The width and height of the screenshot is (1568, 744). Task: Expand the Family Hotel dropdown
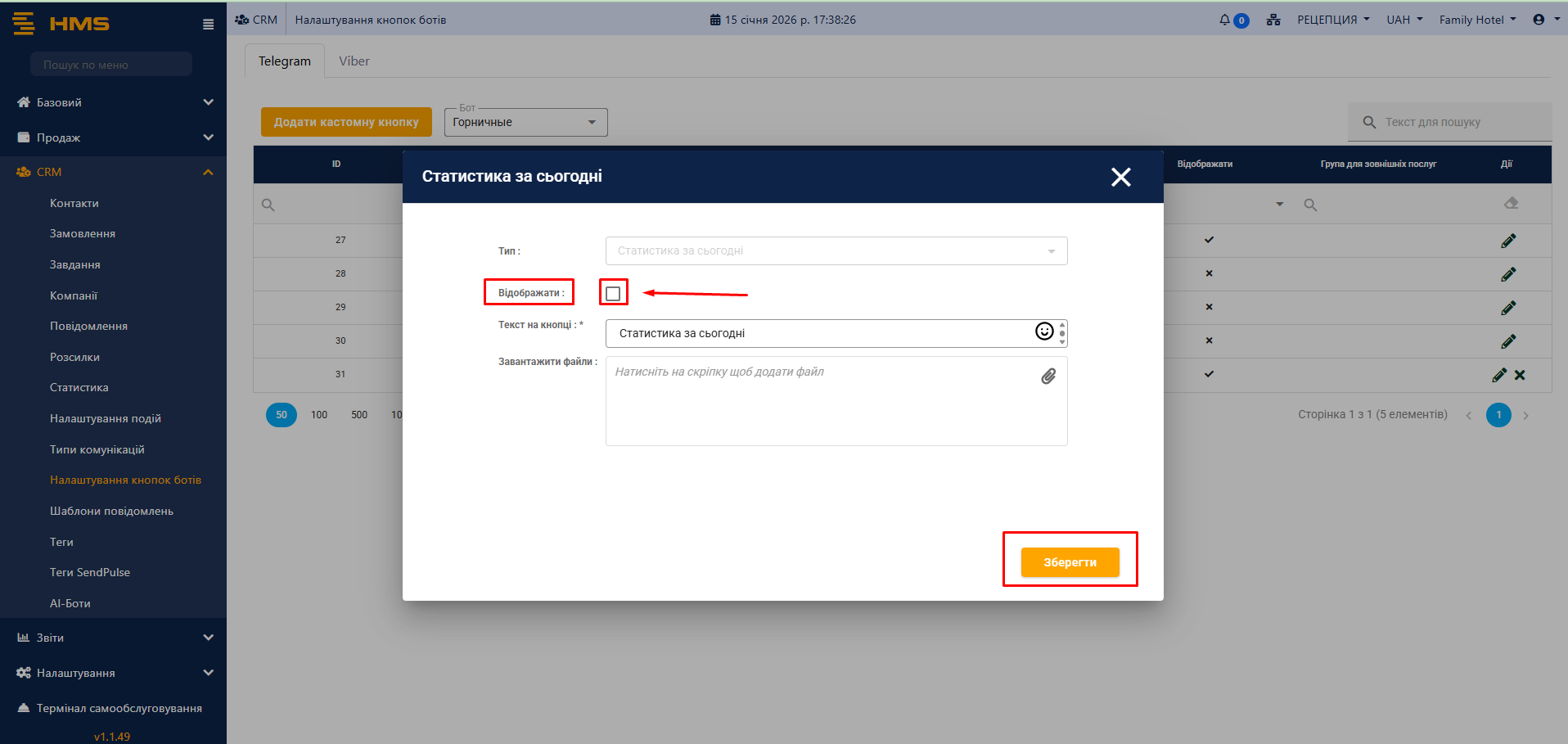(x=1477, y=20)
